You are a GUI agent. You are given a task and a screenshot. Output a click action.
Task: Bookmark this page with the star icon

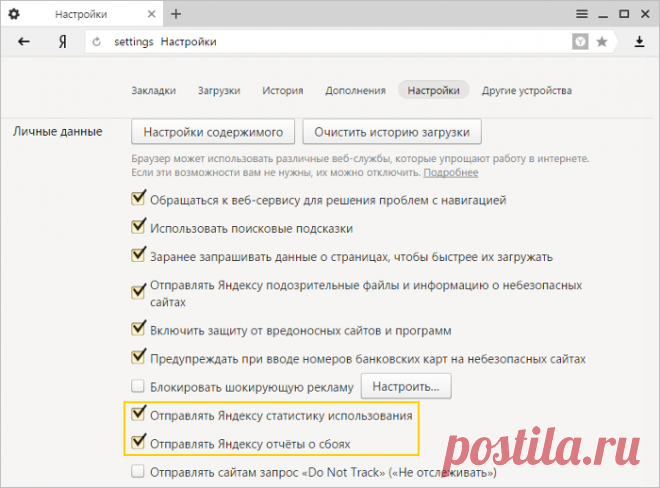click(x=602, y=42)
